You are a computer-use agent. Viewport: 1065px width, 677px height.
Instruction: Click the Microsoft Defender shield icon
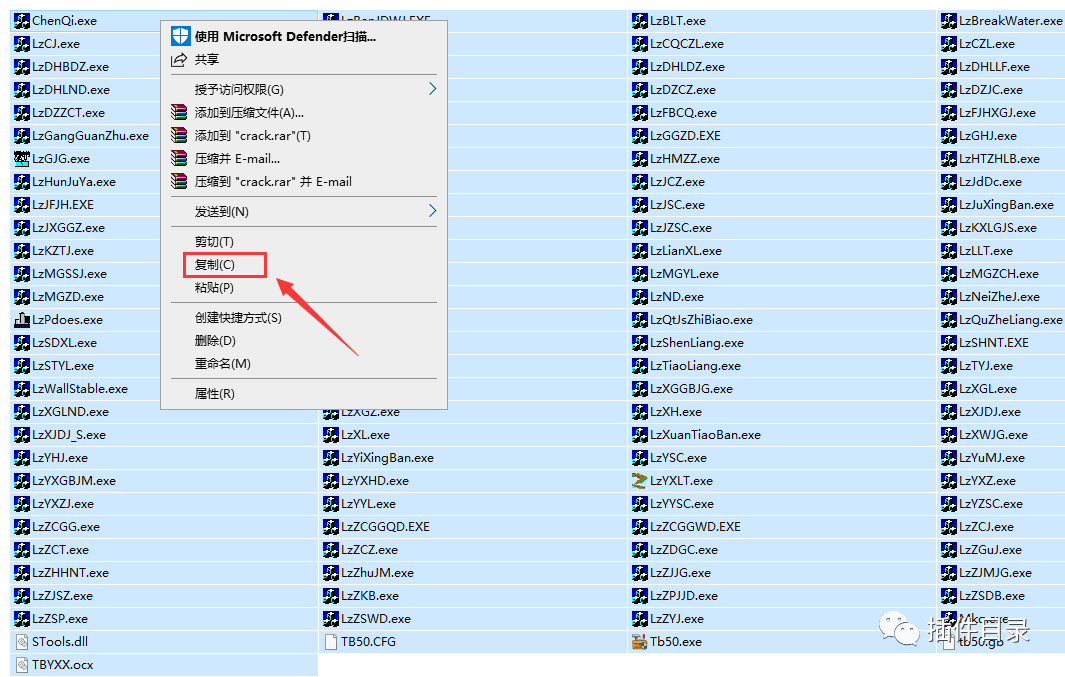(x=180, y=36)
